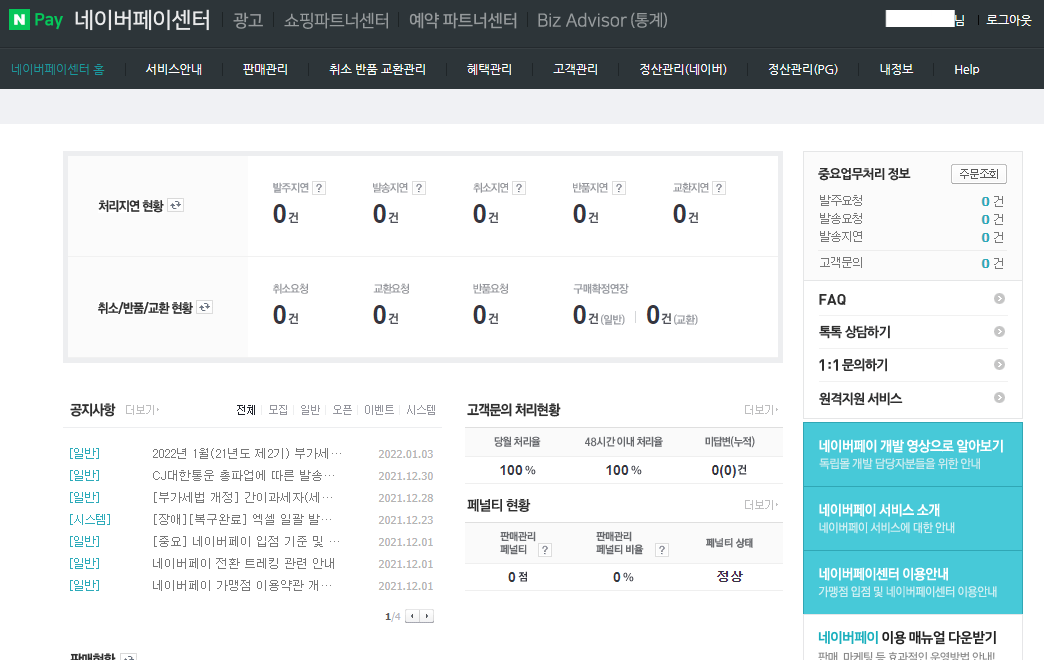Viewport: 1044px width, 660px height.
Task: Expand 공지사항 with 더보기
Action: (142, 410)
